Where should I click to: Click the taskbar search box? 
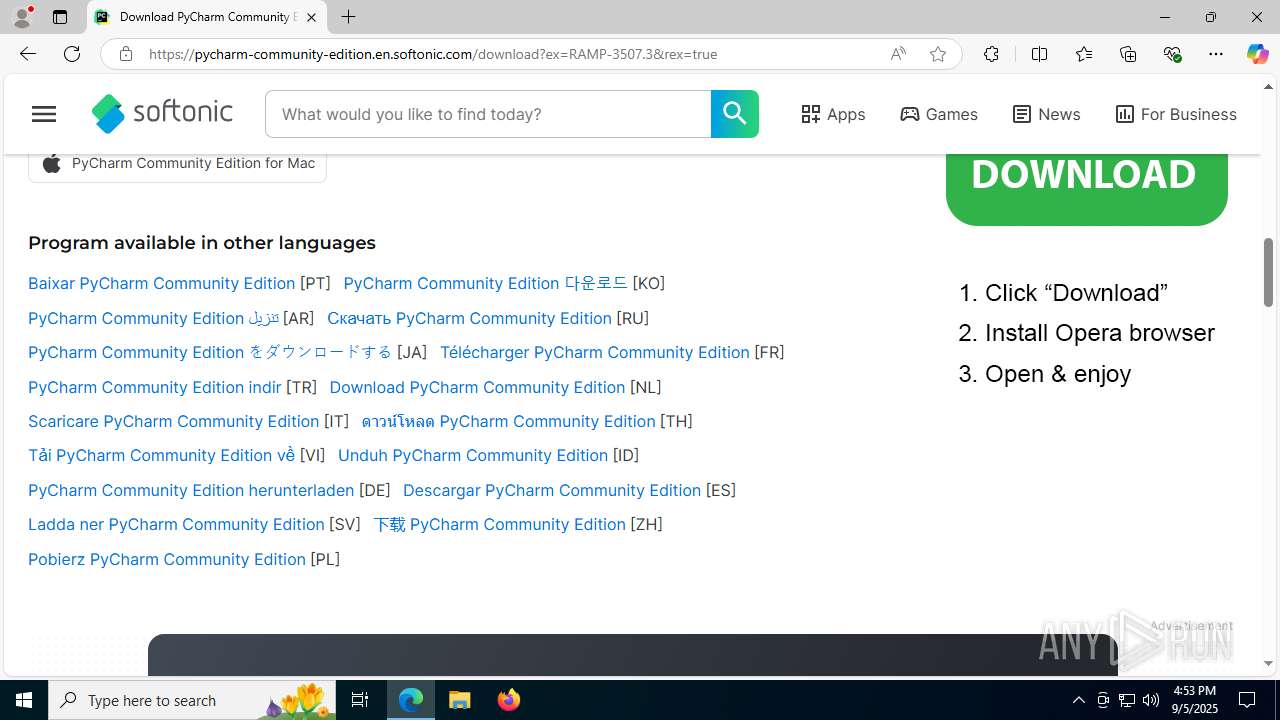pyautogui.click(x=192, y=700)
